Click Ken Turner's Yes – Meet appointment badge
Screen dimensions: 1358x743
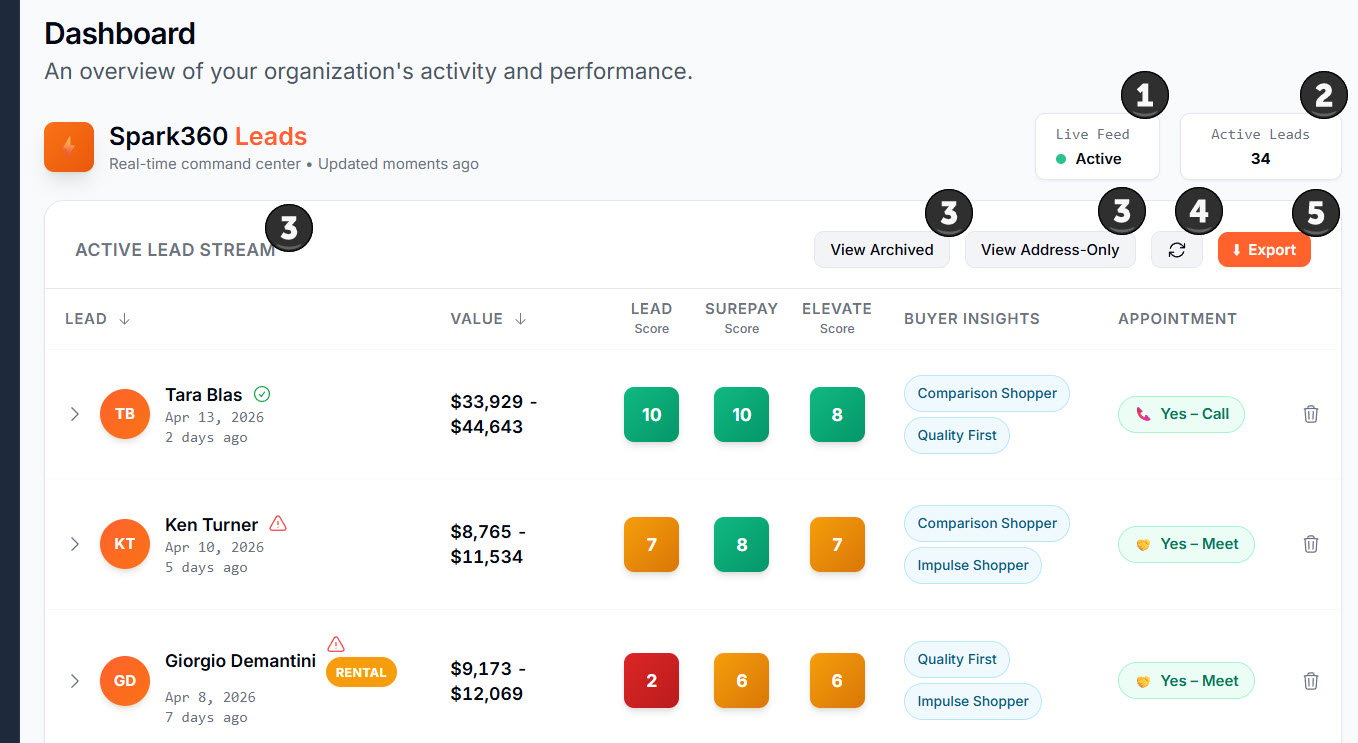click(1186, 544)
